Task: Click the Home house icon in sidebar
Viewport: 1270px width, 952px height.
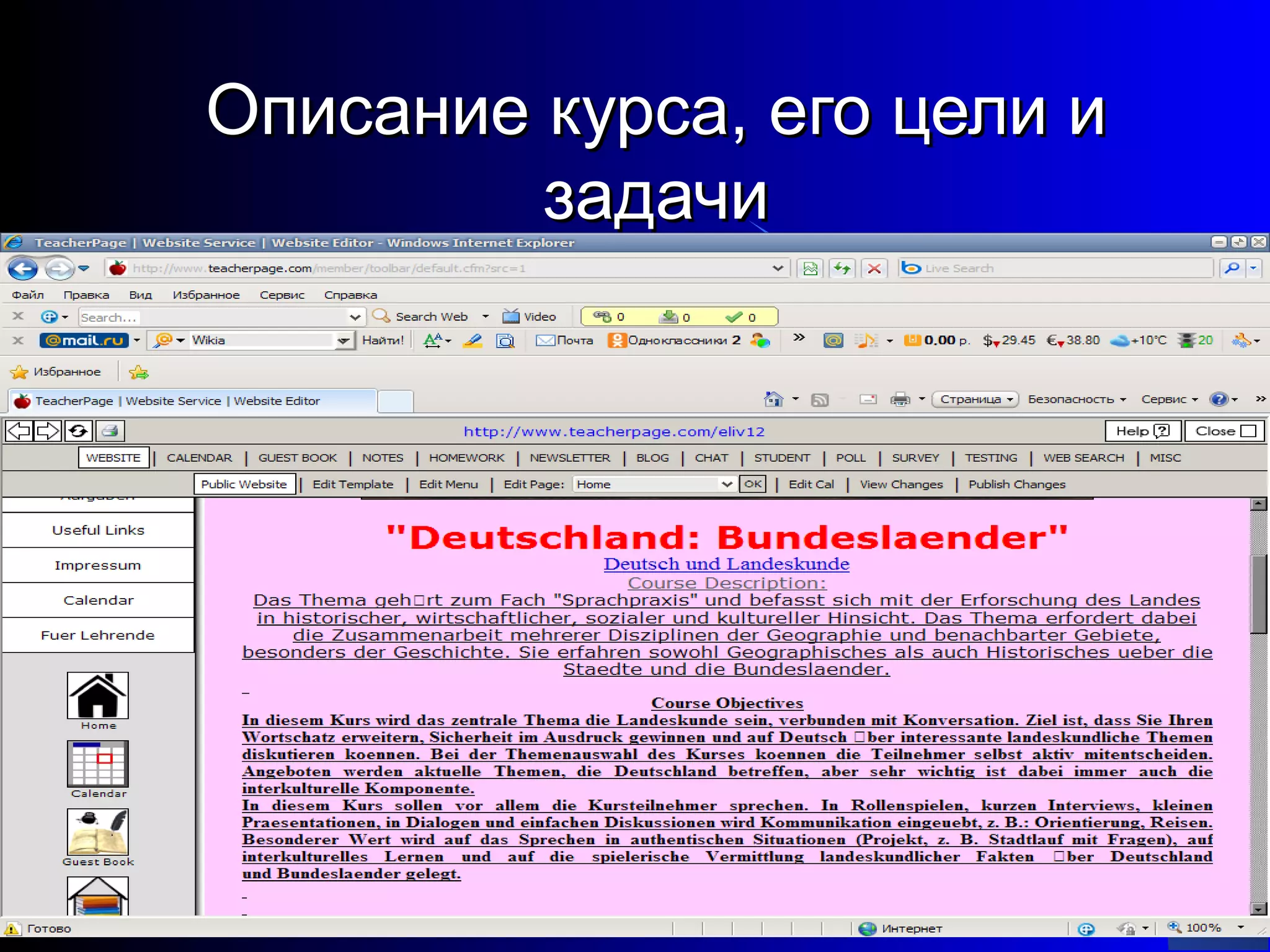Action: click(x=98, y=695)
